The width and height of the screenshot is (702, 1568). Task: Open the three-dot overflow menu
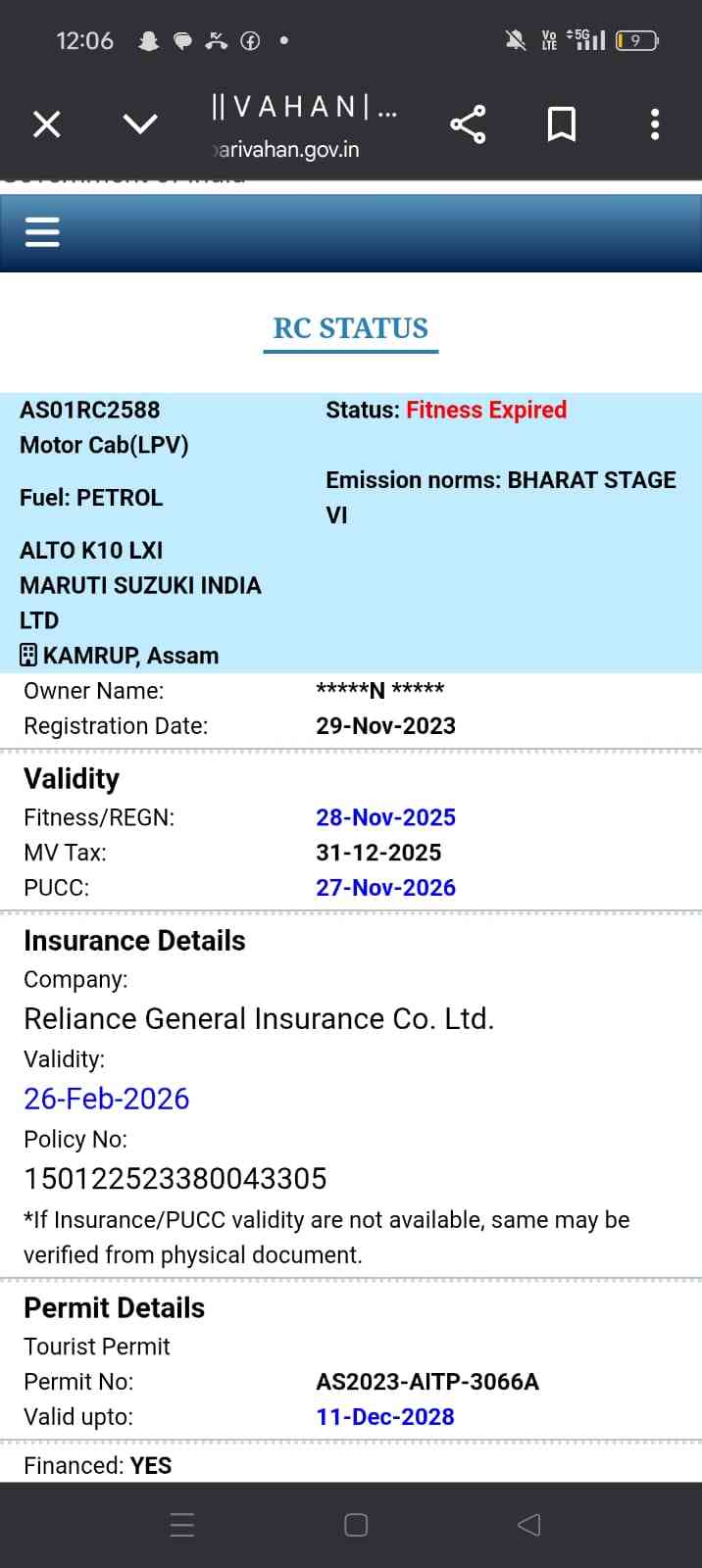click(x=655, y=124)
